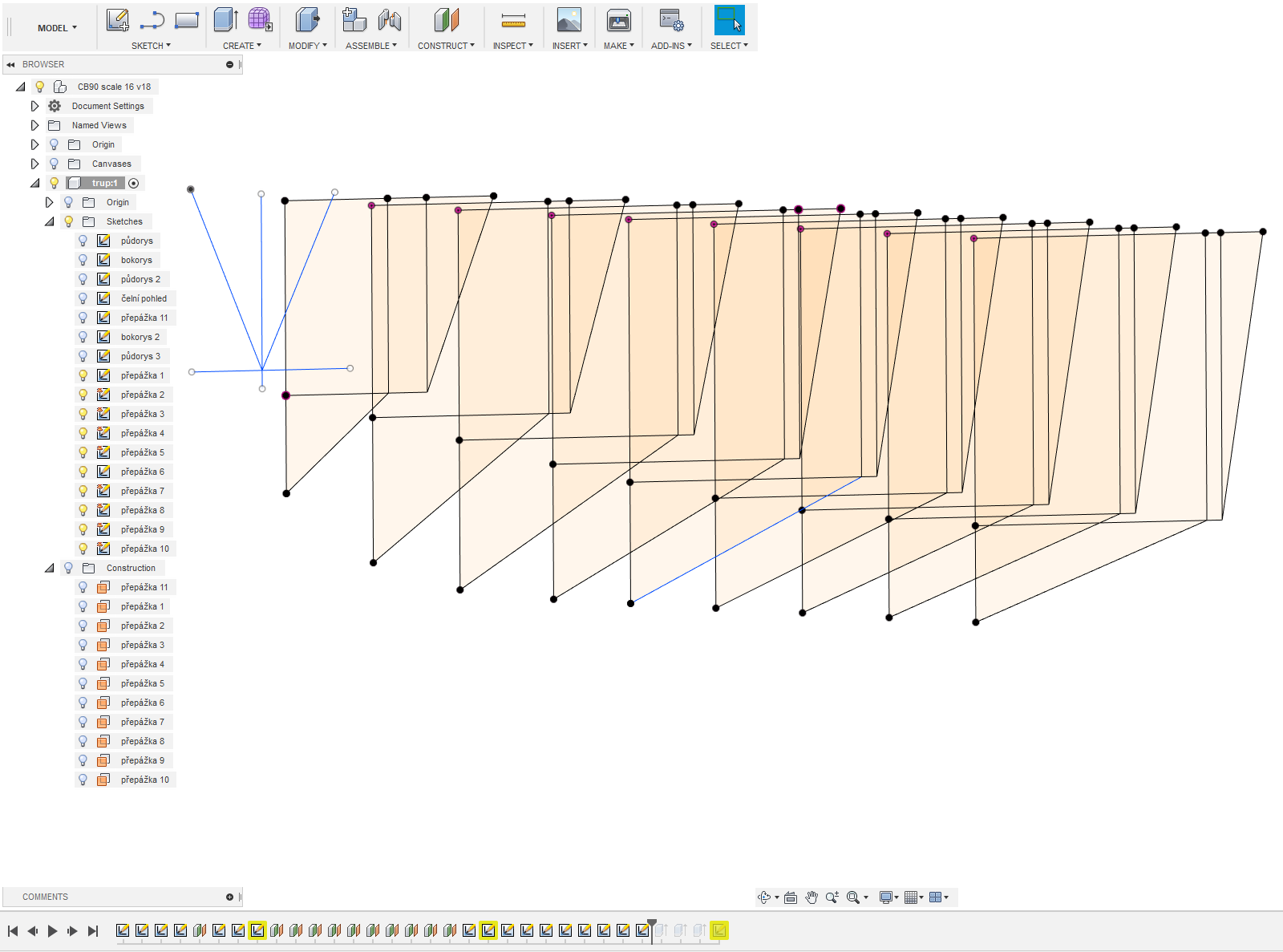Select the čelní pohled sketch item
The height and width of the screenshot is (952, 1283).
coord(144,298)
